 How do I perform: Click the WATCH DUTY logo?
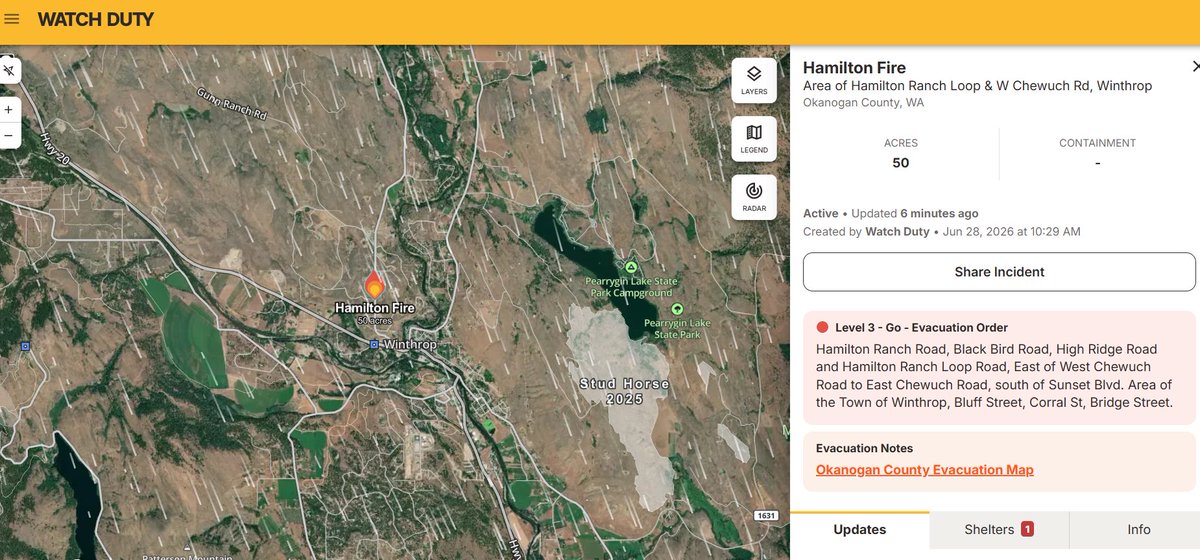pos(96,19)
